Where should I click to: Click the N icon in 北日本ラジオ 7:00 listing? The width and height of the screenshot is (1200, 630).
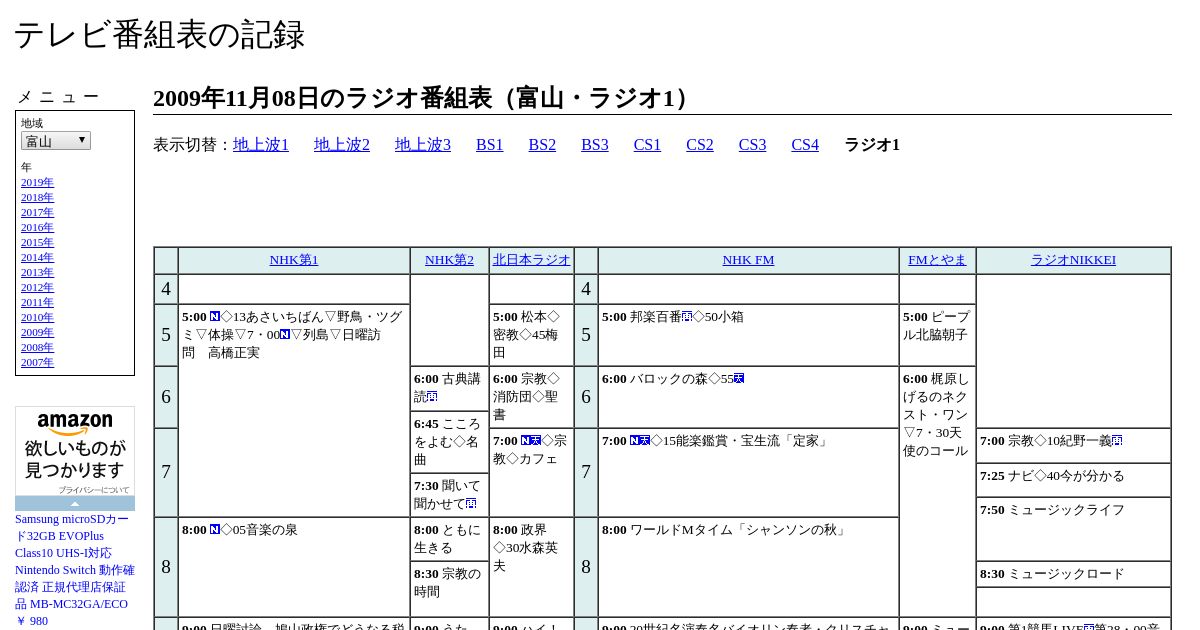pos(526,441)
